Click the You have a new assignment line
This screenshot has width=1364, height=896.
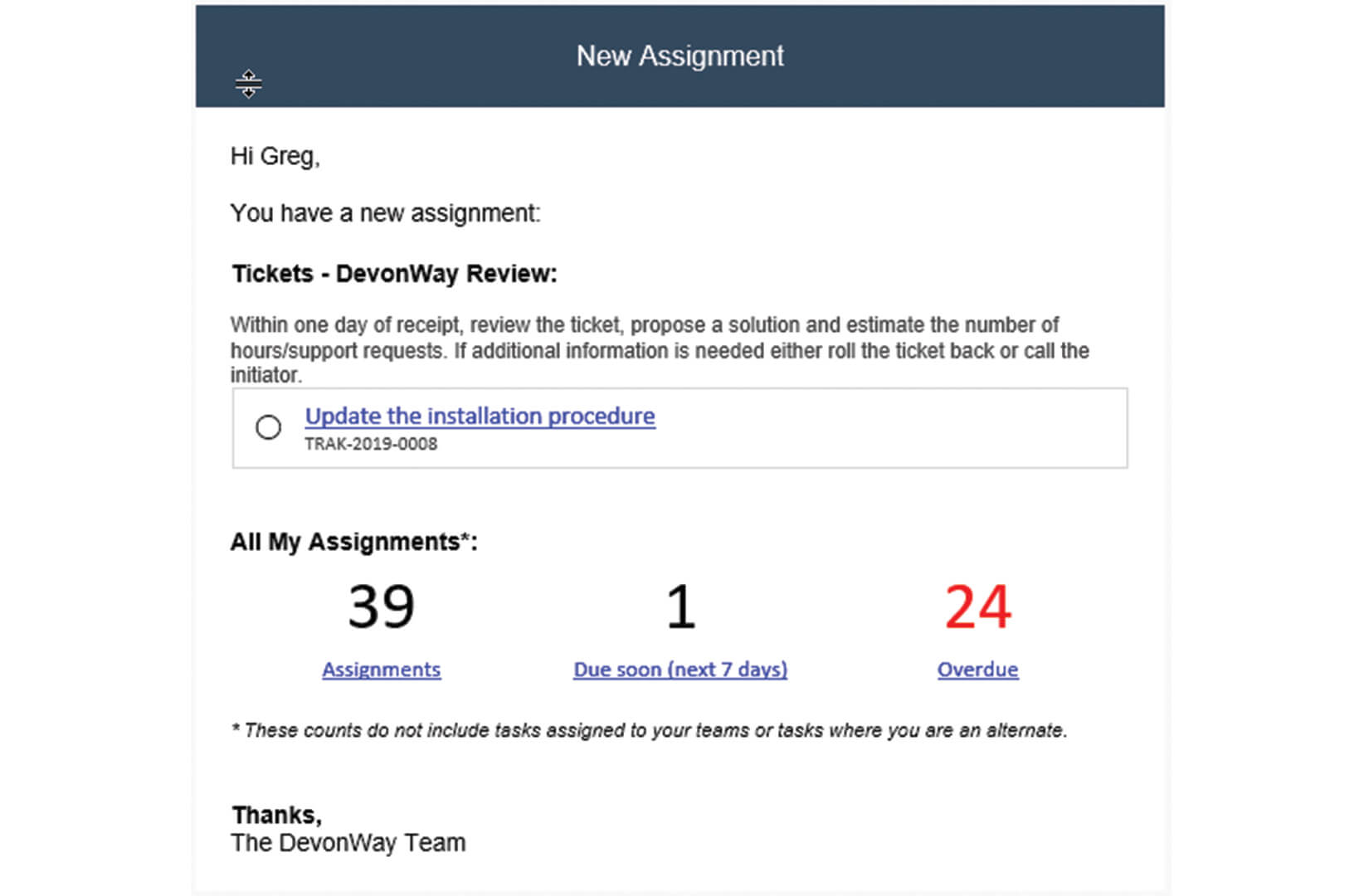pos(386,214)
